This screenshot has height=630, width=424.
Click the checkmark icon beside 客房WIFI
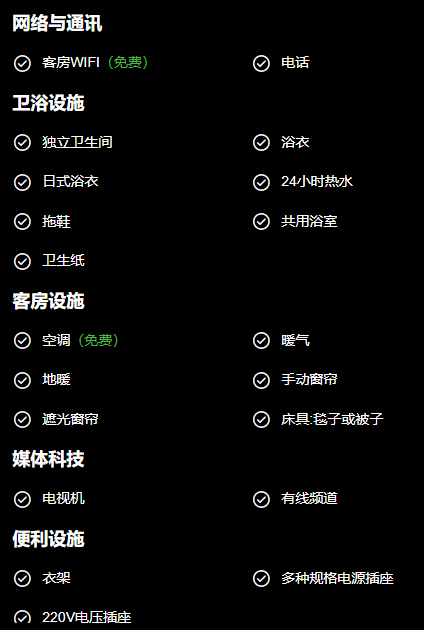click(22, 63)
